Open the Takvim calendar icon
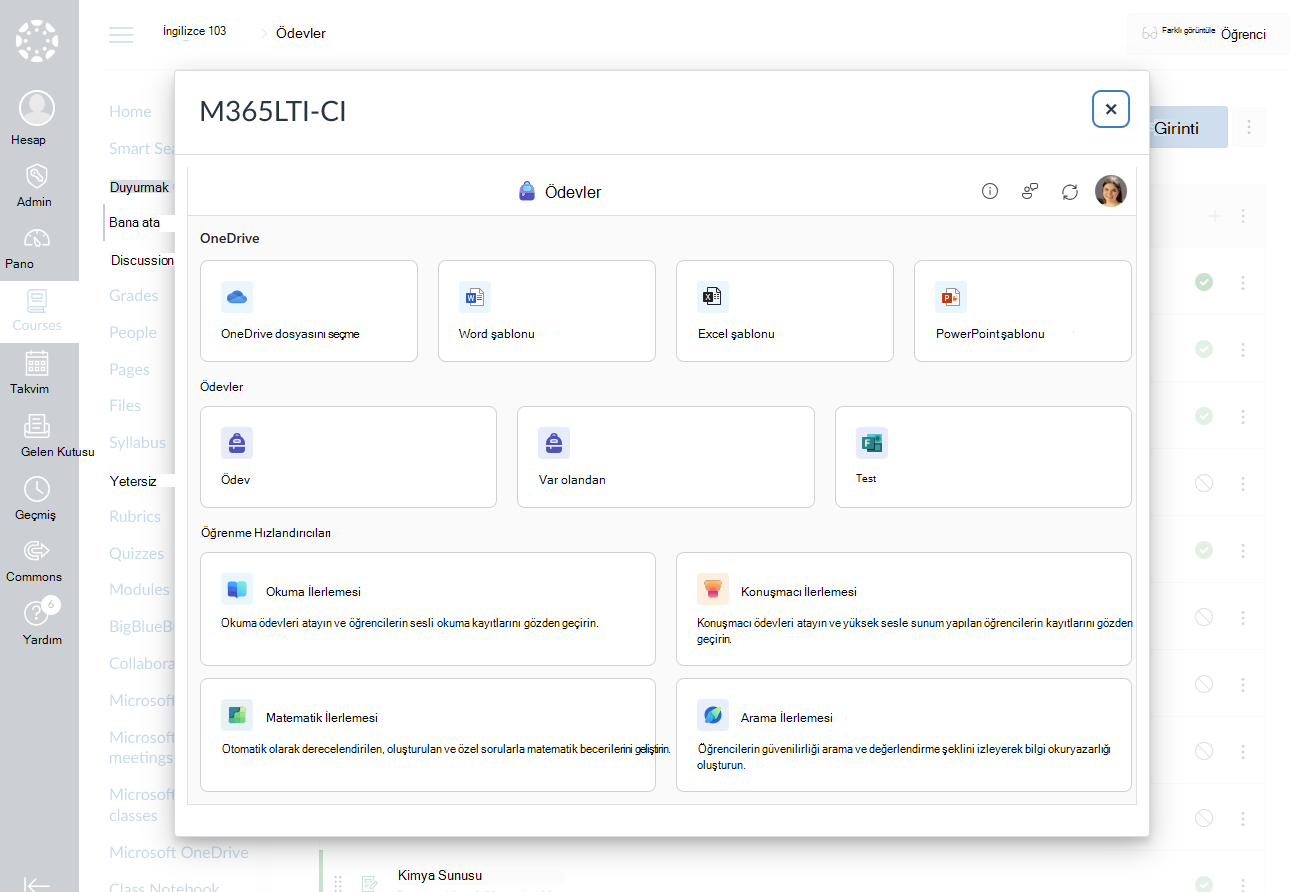1298x892 pixels. click(37, 363)
